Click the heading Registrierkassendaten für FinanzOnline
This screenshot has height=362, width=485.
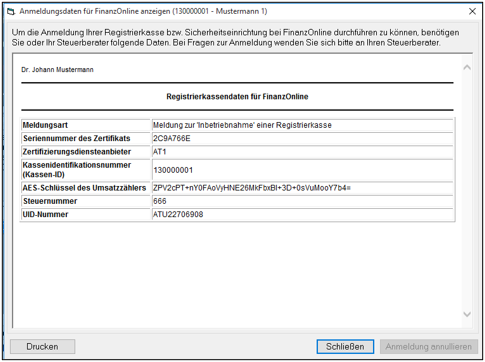click(x=237, y=97)
